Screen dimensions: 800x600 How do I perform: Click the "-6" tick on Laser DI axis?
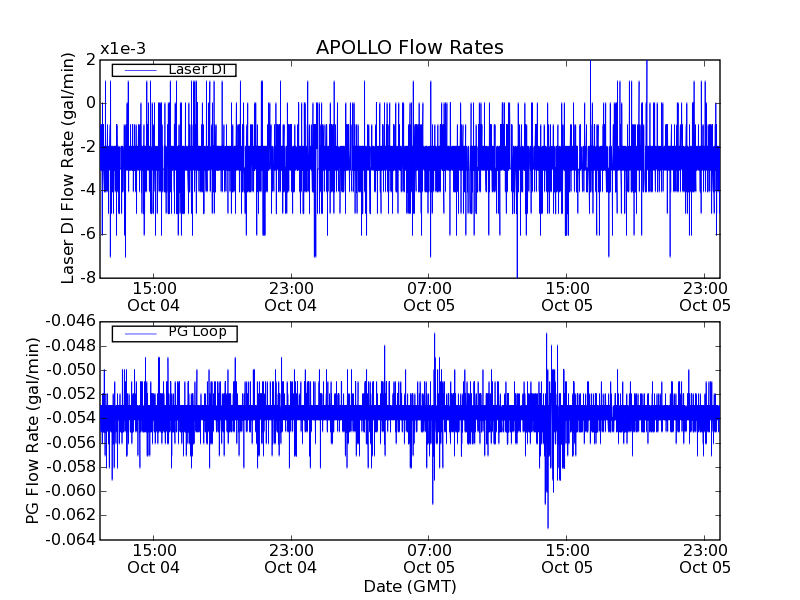tap(87, 234)
